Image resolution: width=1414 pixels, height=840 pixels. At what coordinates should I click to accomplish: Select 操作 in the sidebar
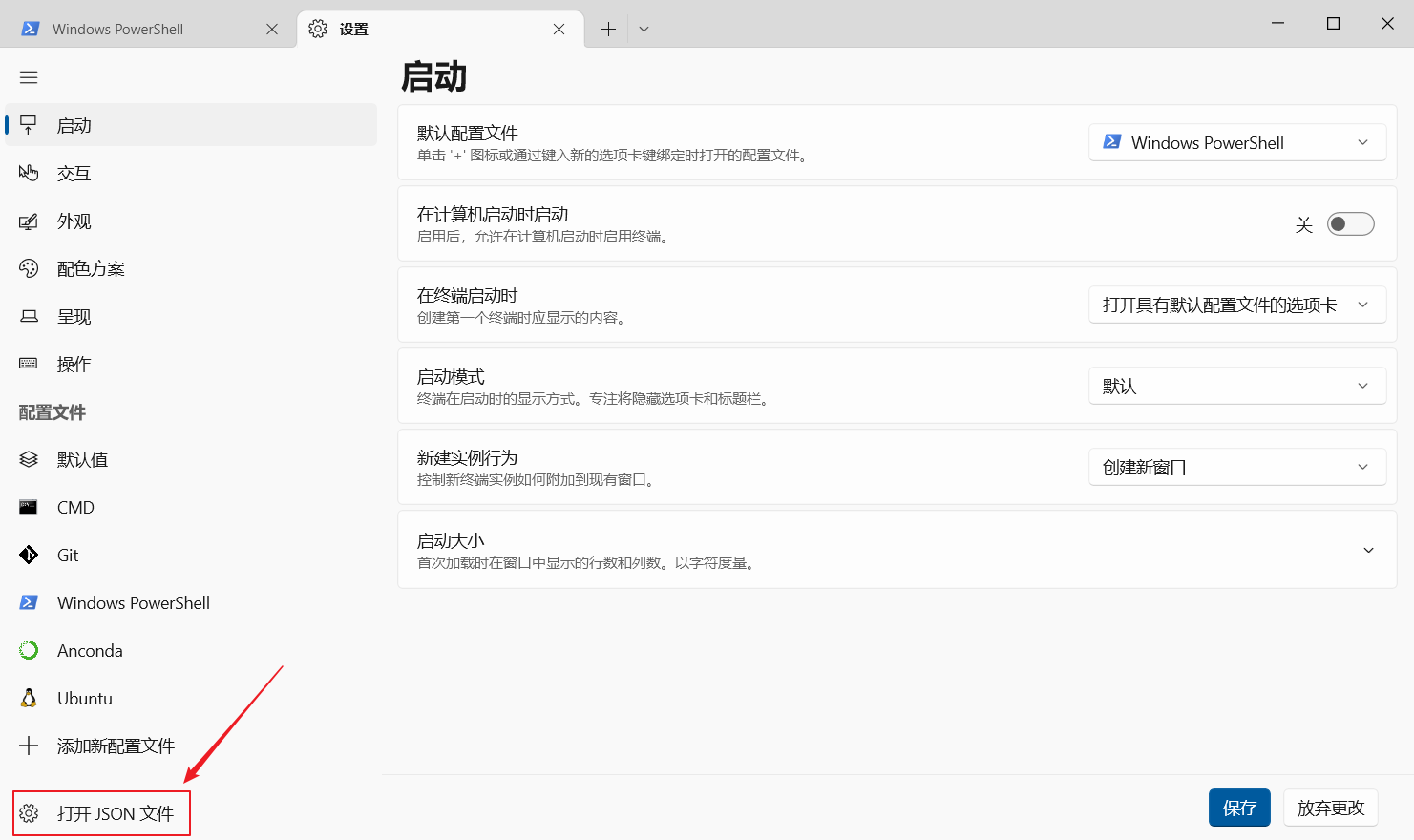[x=191, y=364]
